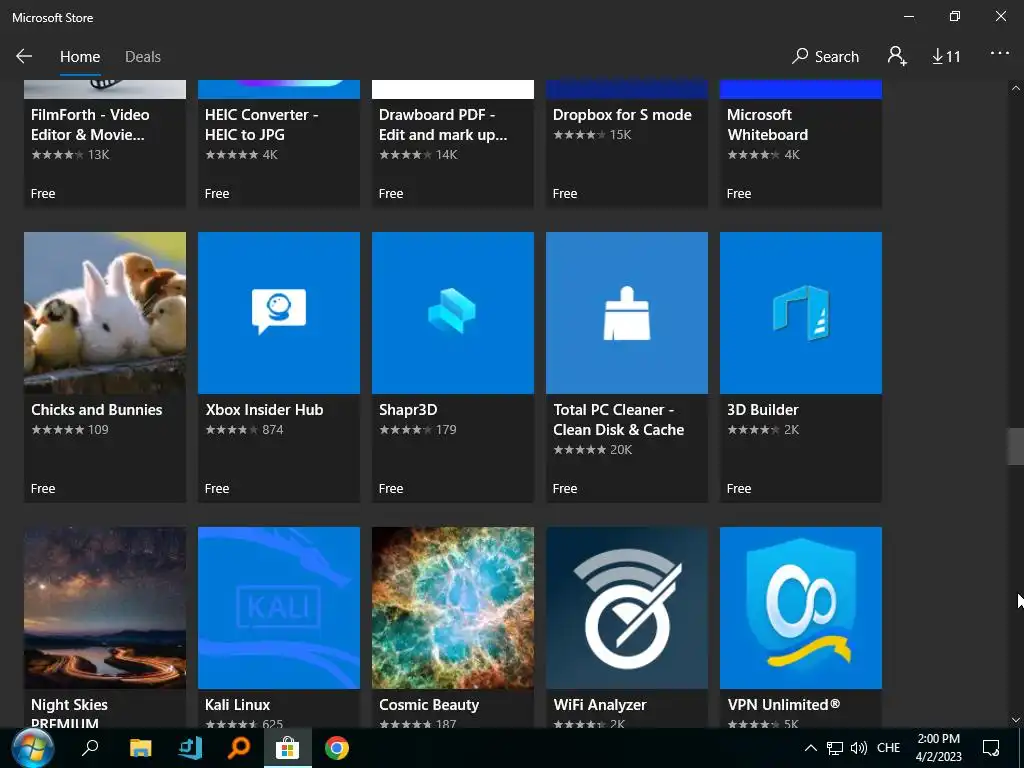Open the See more ellipsis menu
The height and width of the screenshot is (768, 1024).
(x=999, y=54)
